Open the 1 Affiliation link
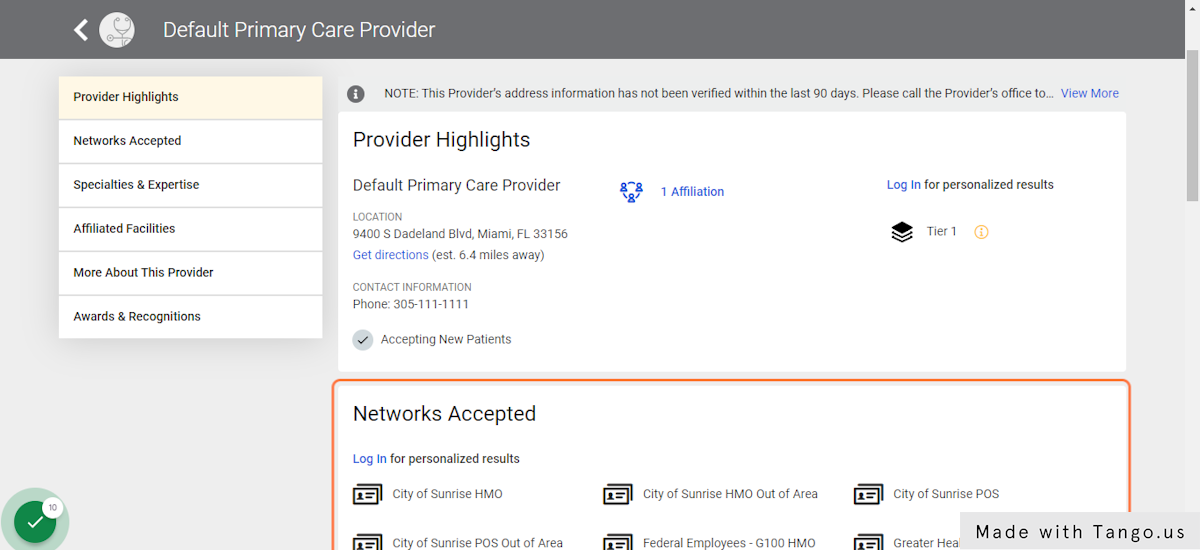 pos(692,192)
